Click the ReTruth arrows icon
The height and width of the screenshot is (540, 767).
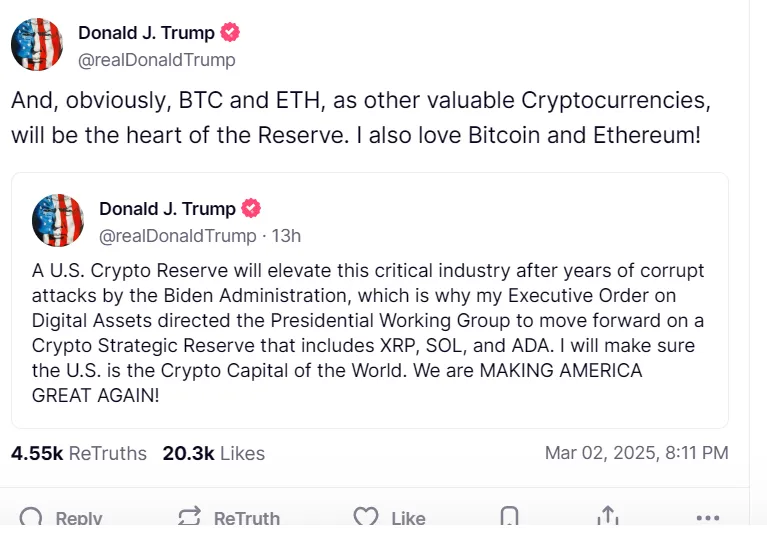(x=189, y=517)
